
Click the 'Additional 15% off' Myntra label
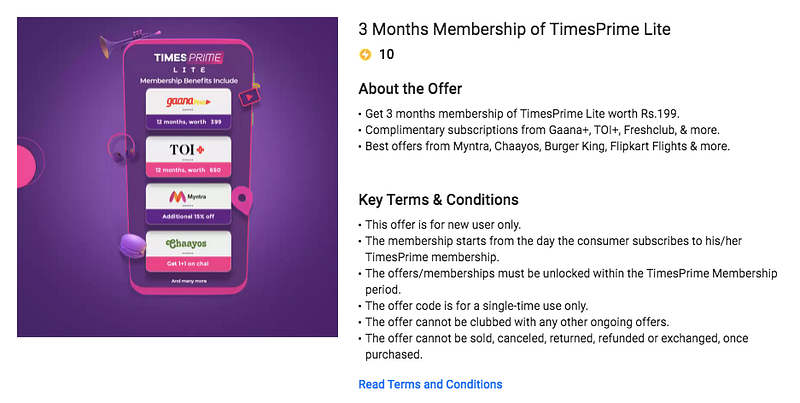pyautogui.click(x=188, y=216)
